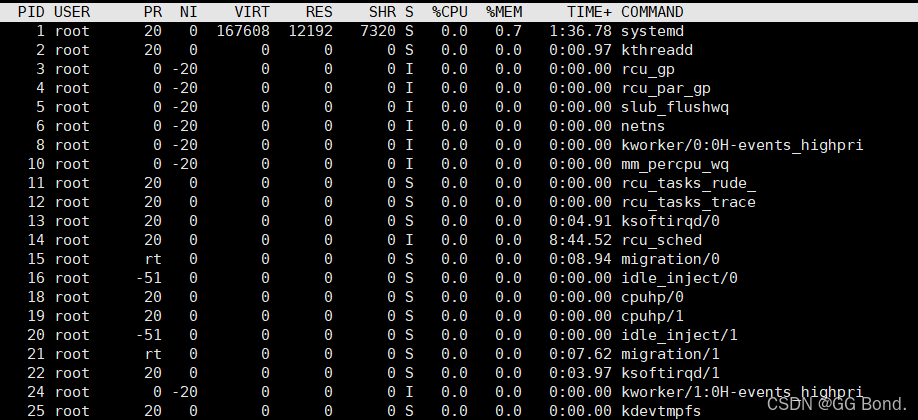Click the COMMAND column header
Image resolution: width=918 pixels, height=420 pixels.
652,12
